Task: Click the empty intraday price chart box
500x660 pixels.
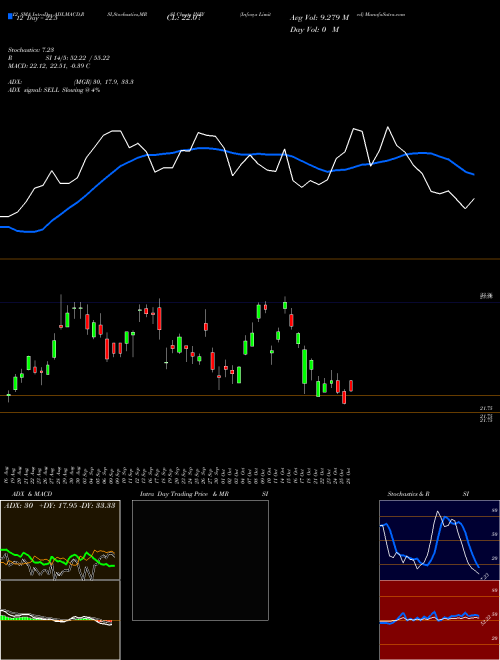Action: (200, 560)
